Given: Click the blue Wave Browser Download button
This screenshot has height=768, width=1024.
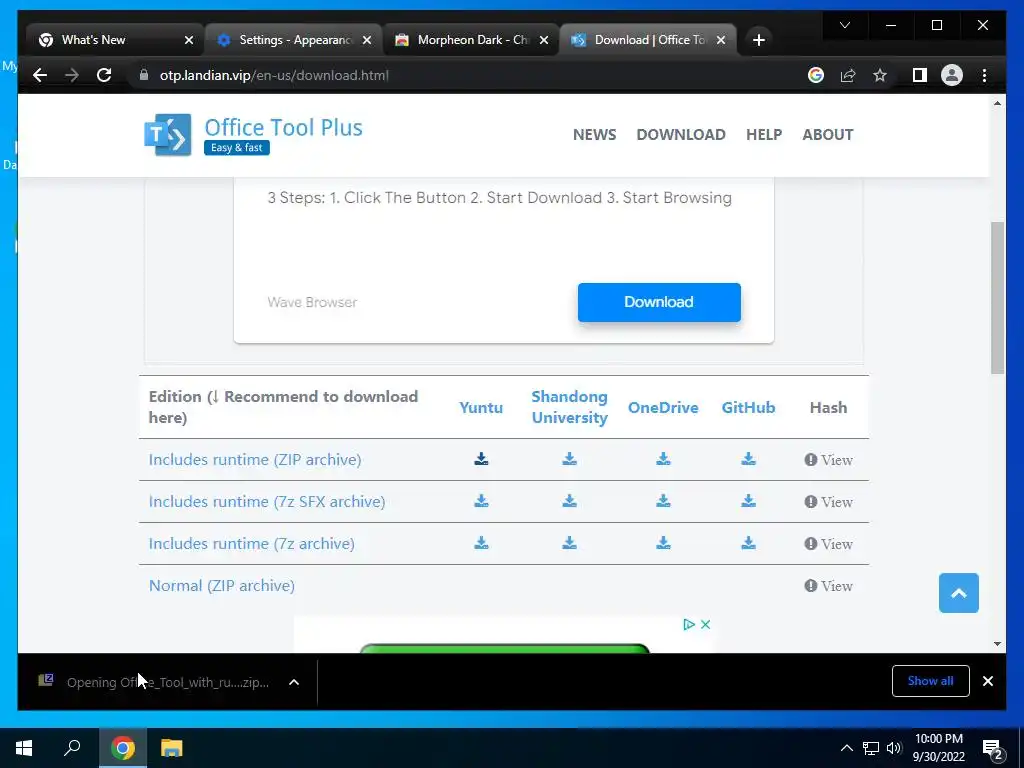Looking at the screenshot, I should 659,302.
